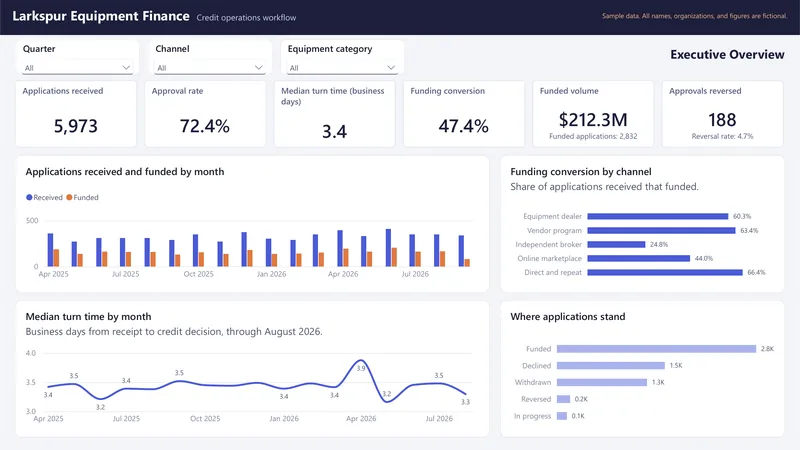Click the Median turn time by month title
This screenshot has height=450, width=800.
click(x=88, y=317)
